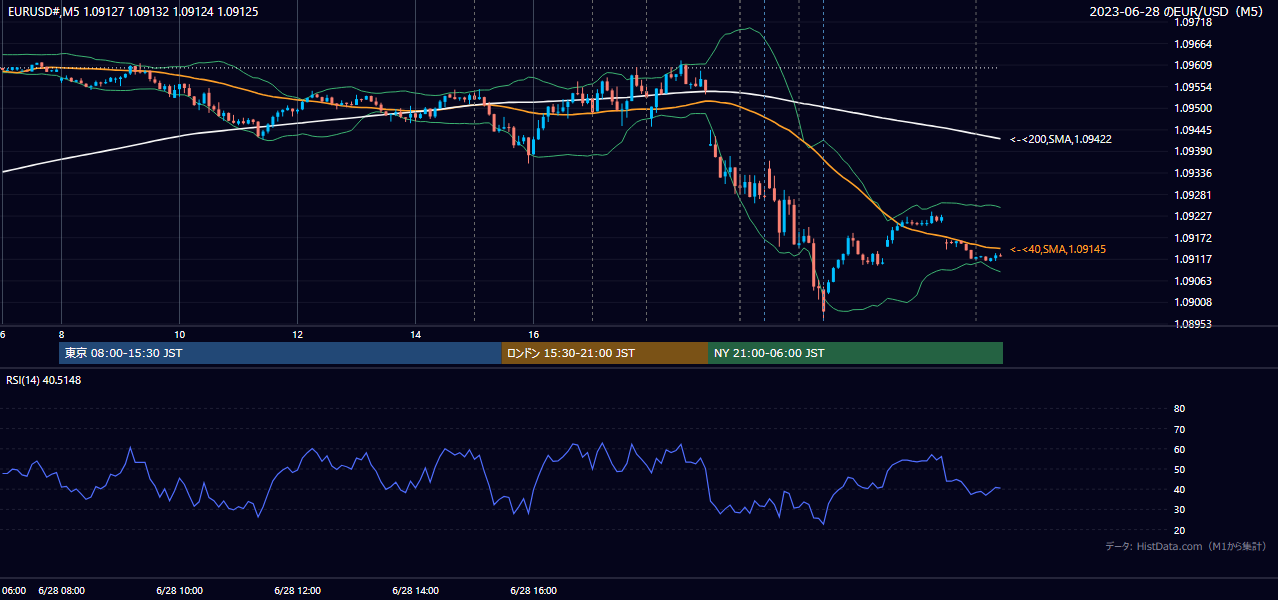Click price axis value 1.09281

1193,195
